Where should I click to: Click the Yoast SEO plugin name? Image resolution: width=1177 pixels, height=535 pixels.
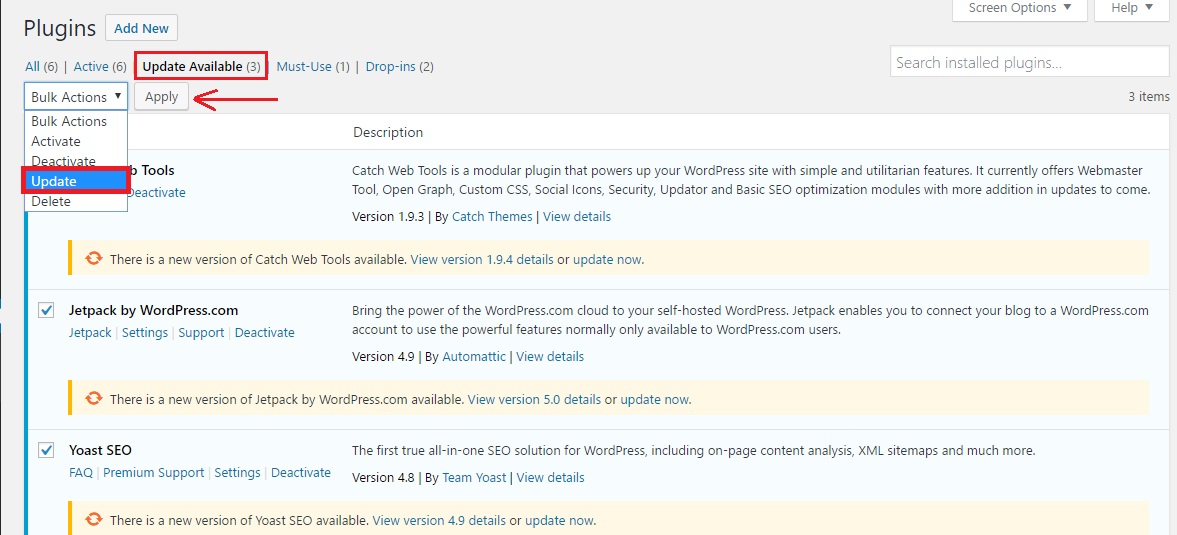coord(100,450)
